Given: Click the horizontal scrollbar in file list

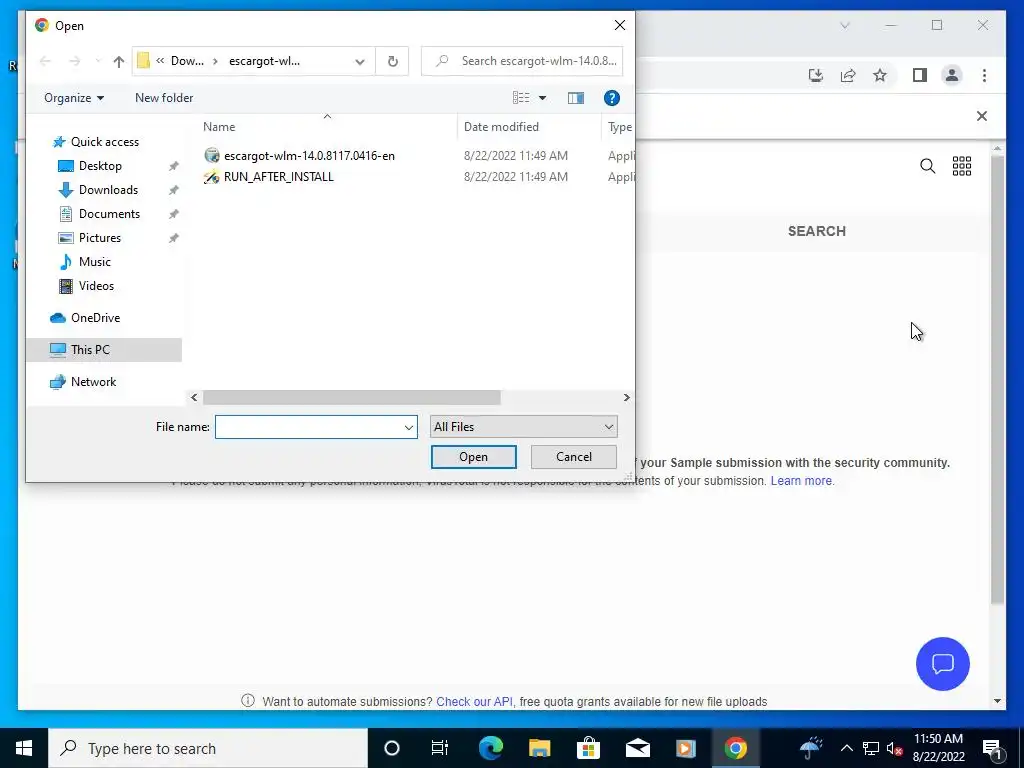Looking at the screenshot, I should click(x=351, y=397).
